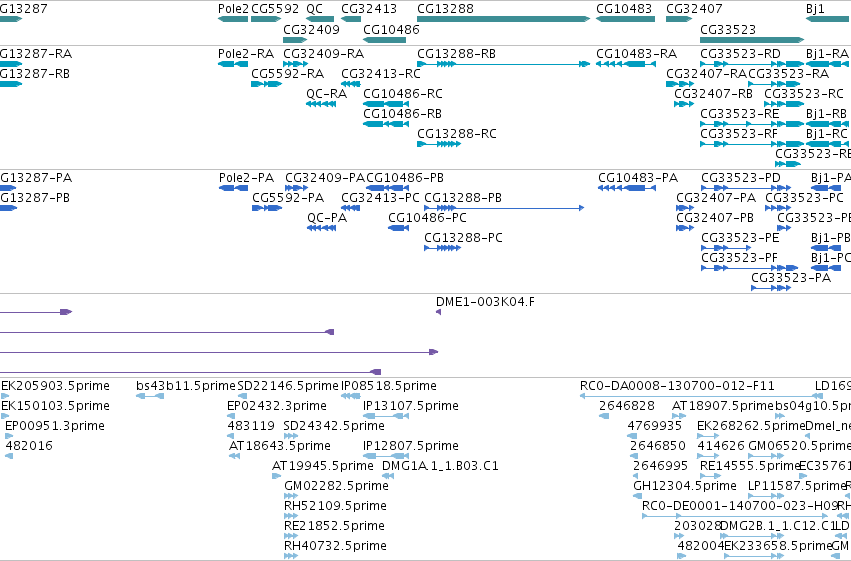Click the RH52109.5prime EST label
The width and height of the screenshot is (851, 561).
[x=335, y=507]
